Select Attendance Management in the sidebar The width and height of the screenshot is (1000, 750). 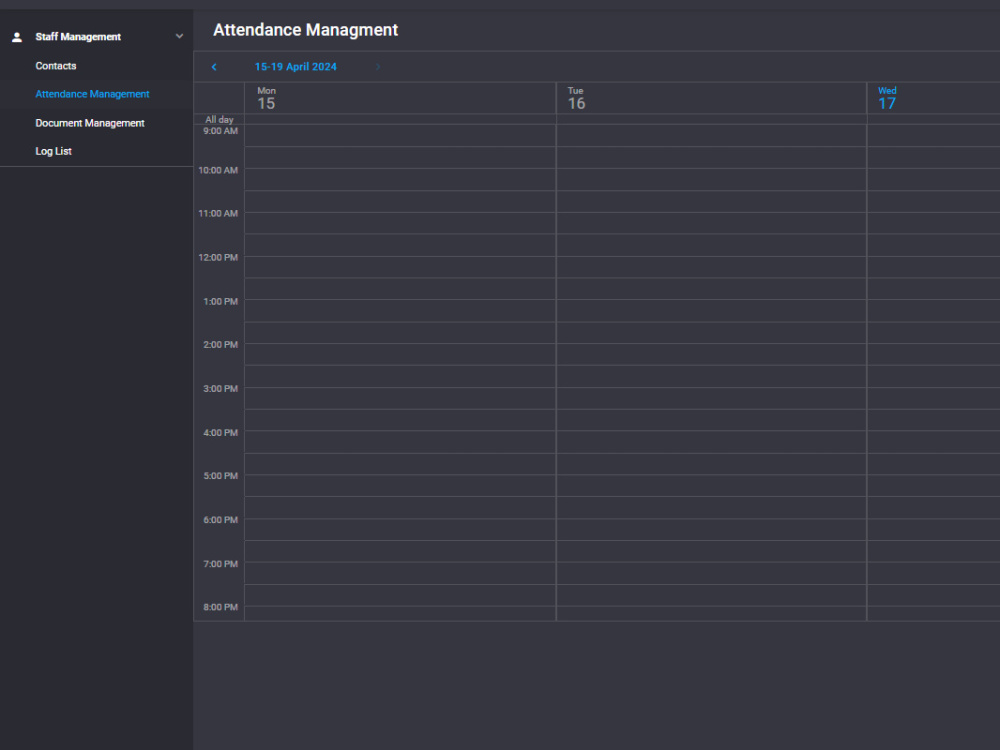92,93
